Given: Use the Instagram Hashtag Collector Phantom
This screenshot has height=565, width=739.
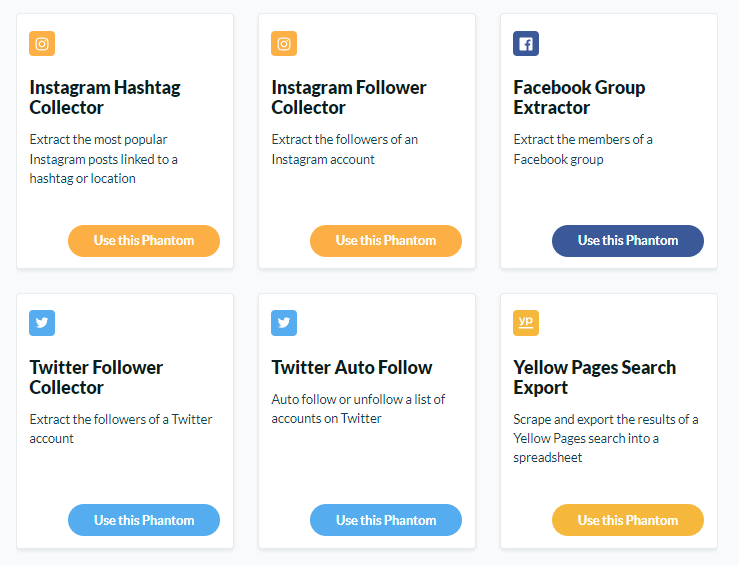Looking at the screenshot, I should 144,241.
